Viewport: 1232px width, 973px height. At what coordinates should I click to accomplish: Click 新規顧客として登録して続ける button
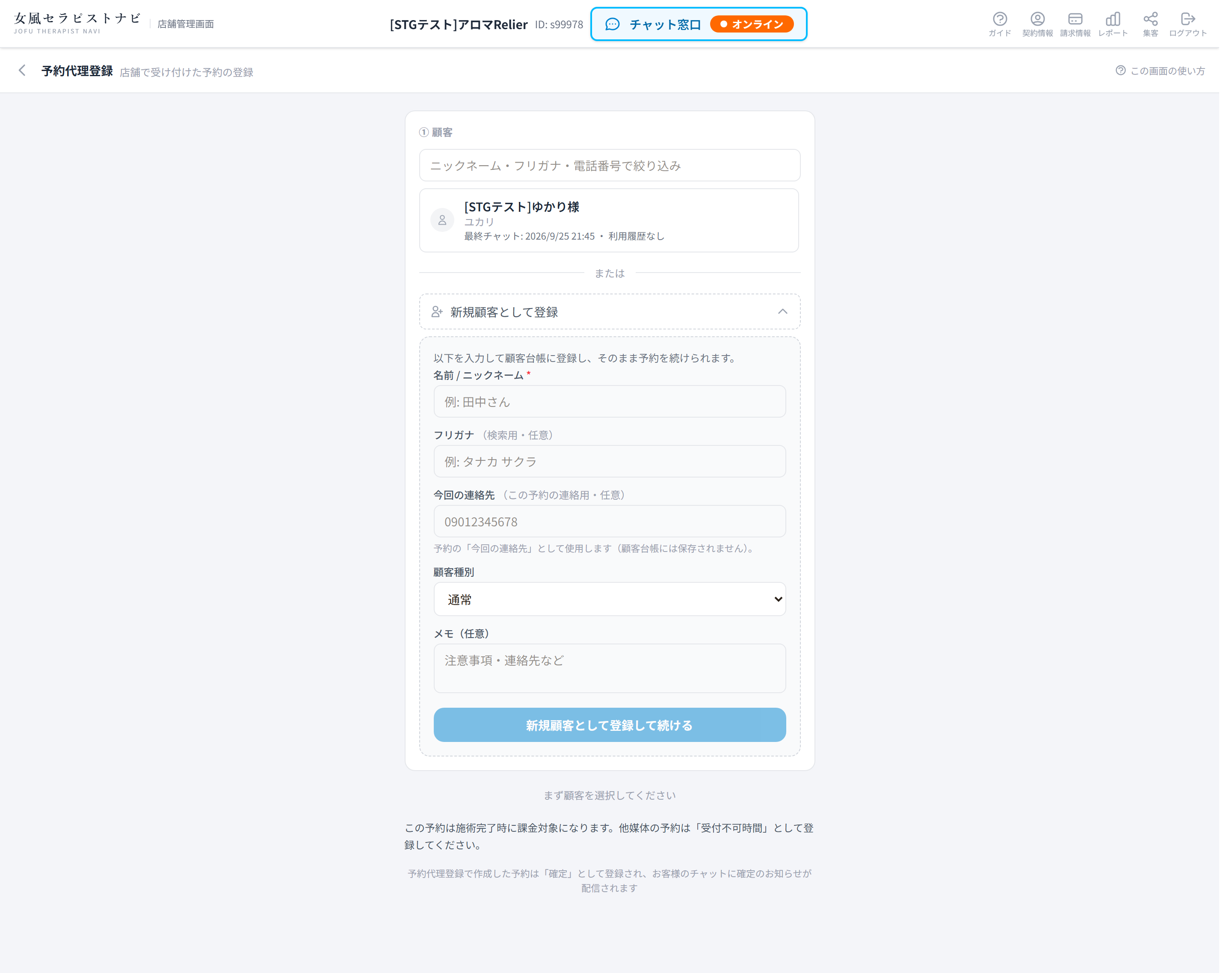[x=610, y=725]
